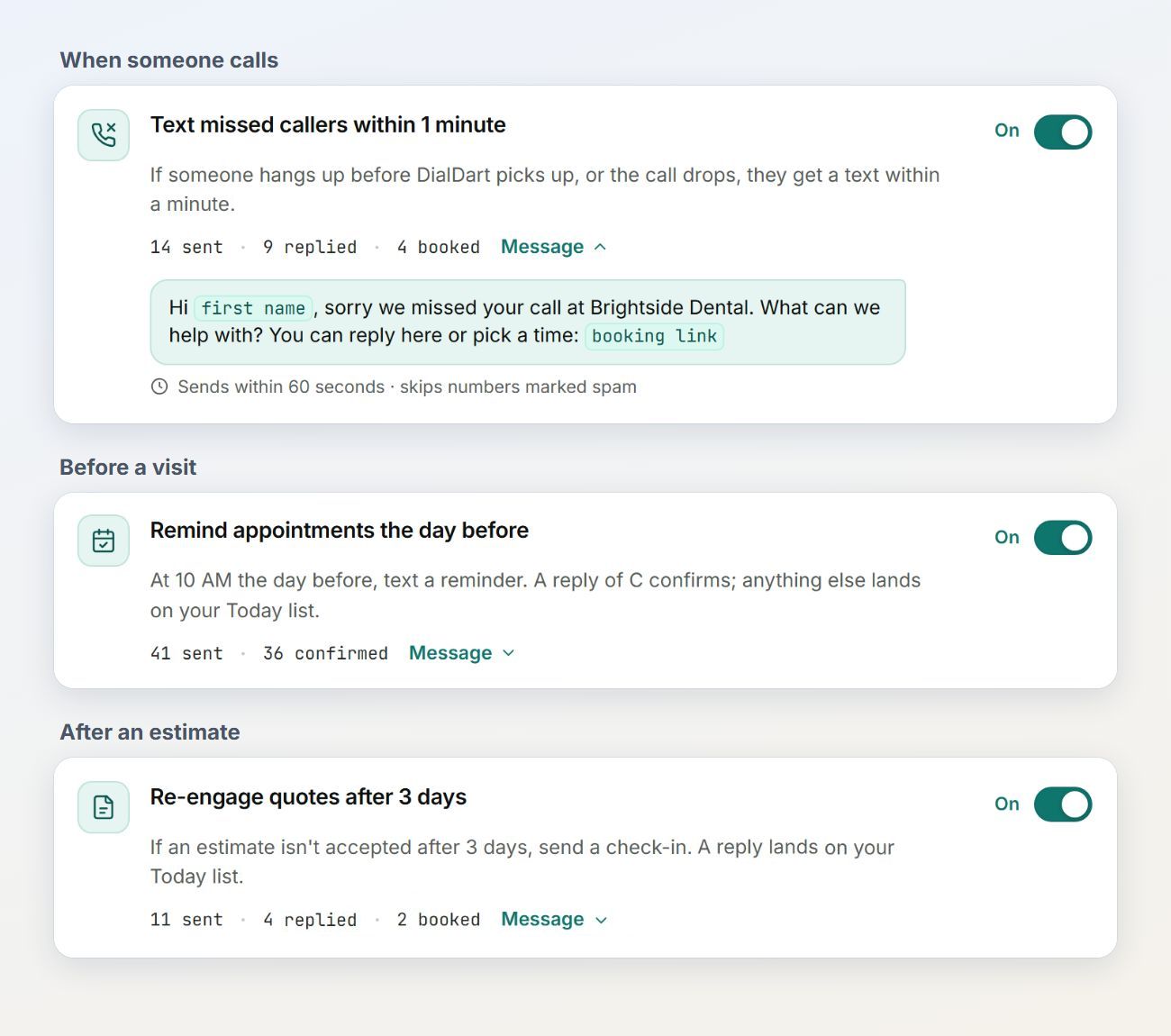Click the booking link placeholder chip

click(x=655, y=336)
